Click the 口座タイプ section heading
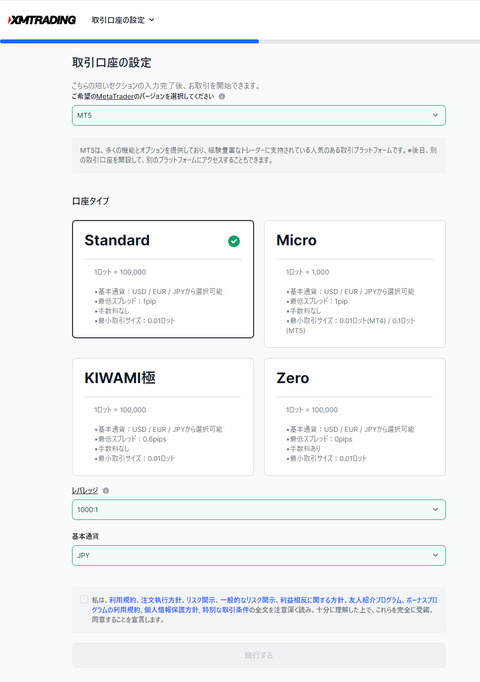 click(90, 201)
